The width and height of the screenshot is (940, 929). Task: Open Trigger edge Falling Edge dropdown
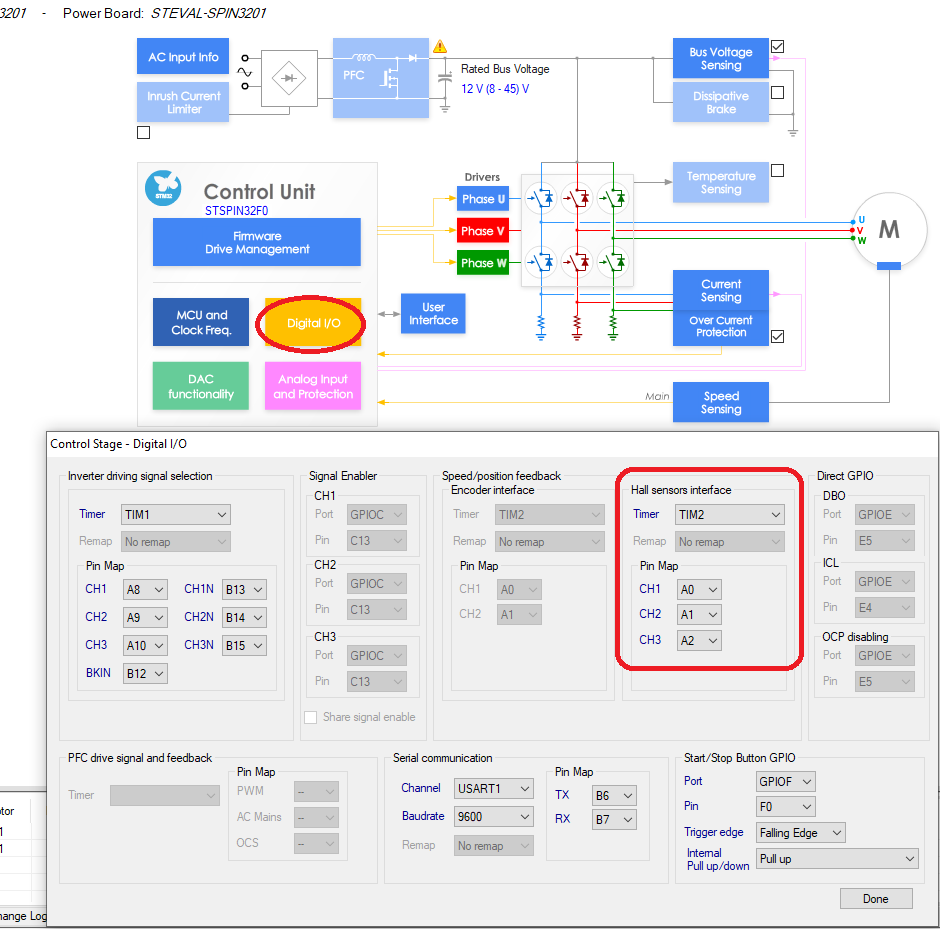click(801, 833)
